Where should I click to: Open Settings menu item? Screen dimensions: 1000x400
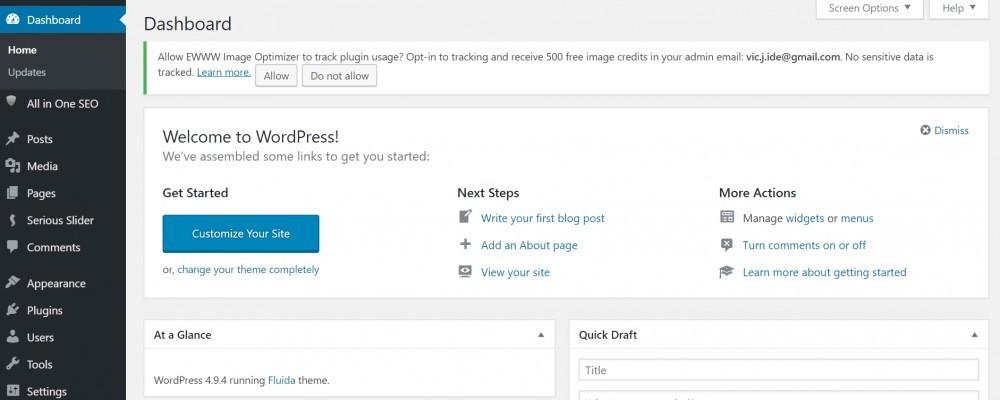point(62,391)
